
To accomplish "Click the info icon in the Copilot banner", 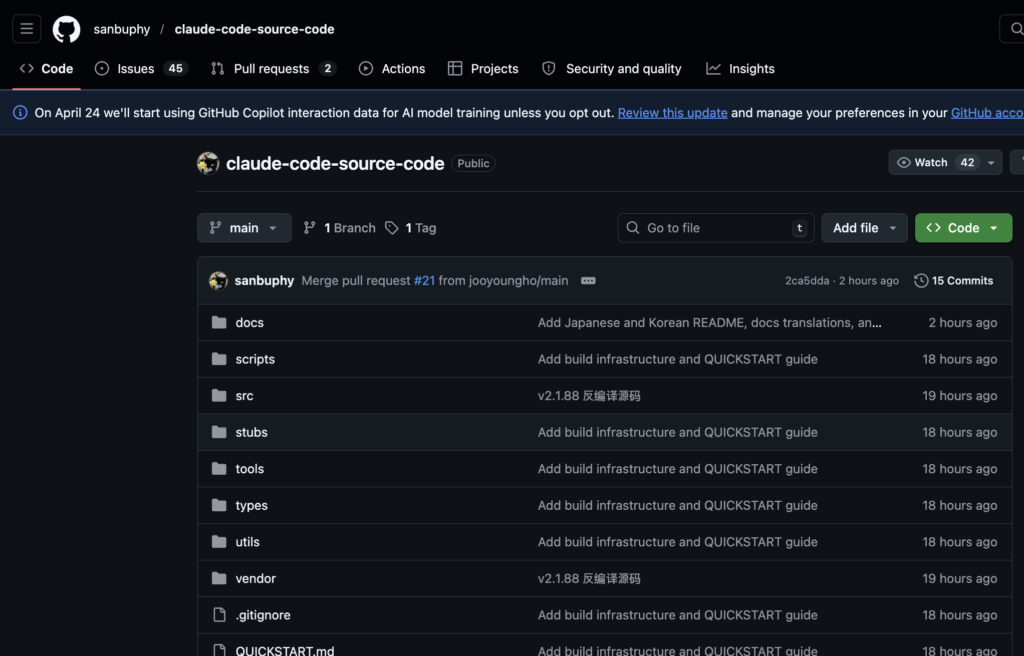I will click(x=20, y=112).
